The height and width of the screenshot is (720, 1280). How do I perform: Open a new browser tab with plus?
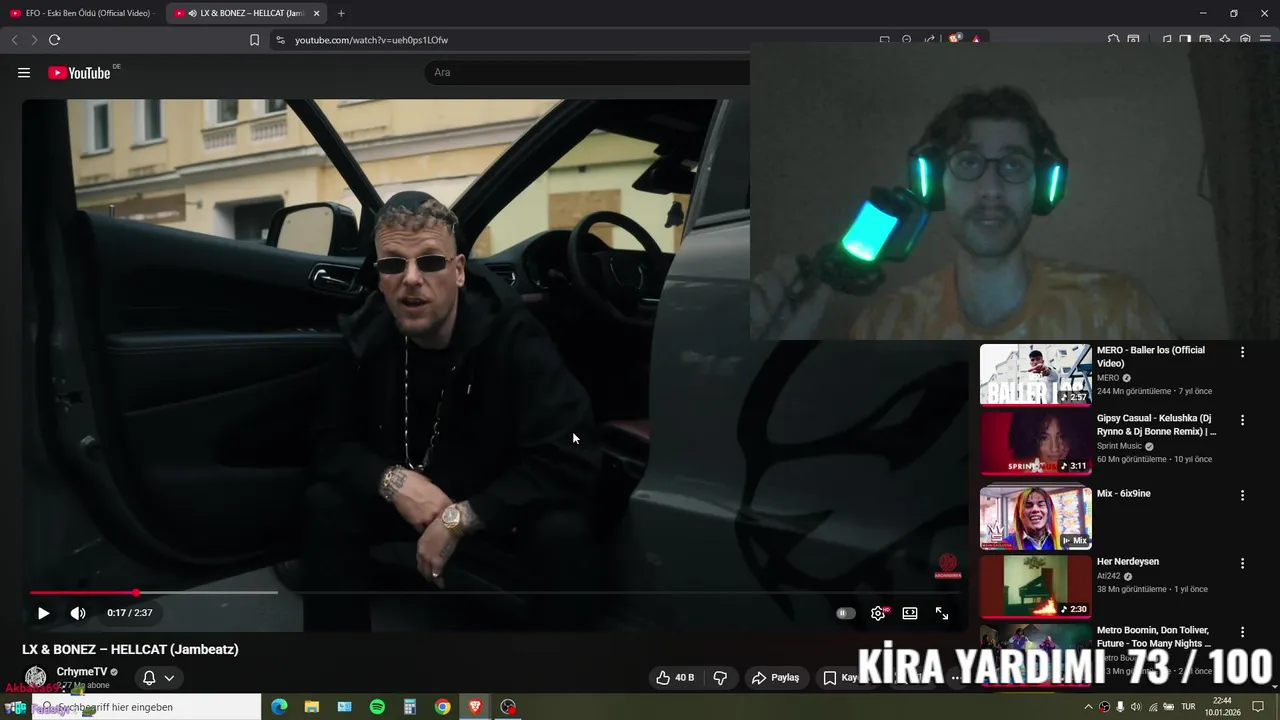pos(341,13)
